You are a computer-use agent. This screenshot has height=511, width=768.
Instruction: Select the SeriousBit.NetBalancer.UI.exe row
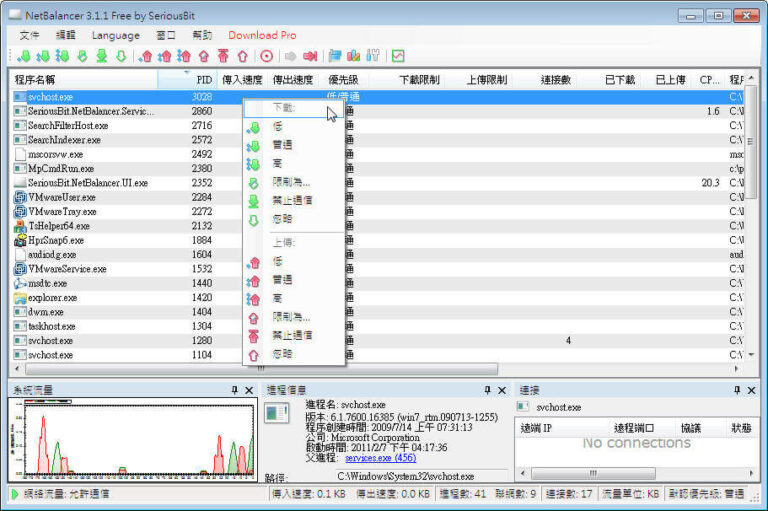click(x=378, y=183)
